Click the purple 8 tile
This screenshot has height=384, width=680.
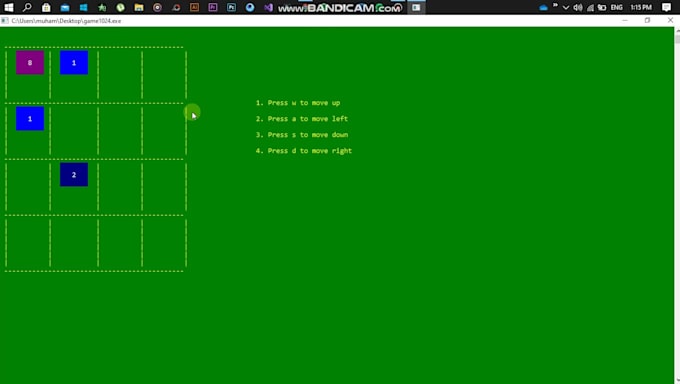pos(30,62)
